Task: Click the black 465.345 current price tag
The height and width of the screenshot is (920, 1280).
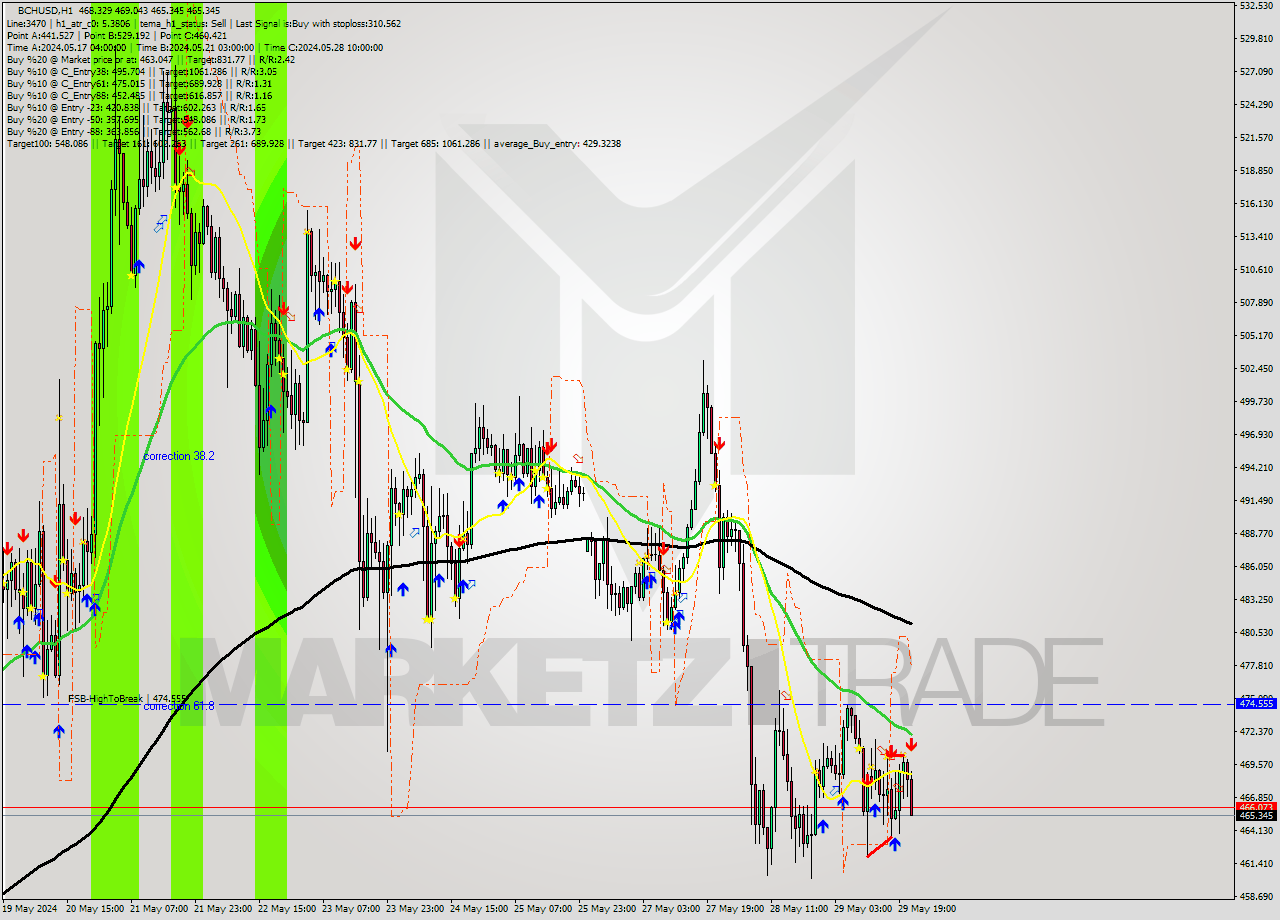Action: [1256, 816]
